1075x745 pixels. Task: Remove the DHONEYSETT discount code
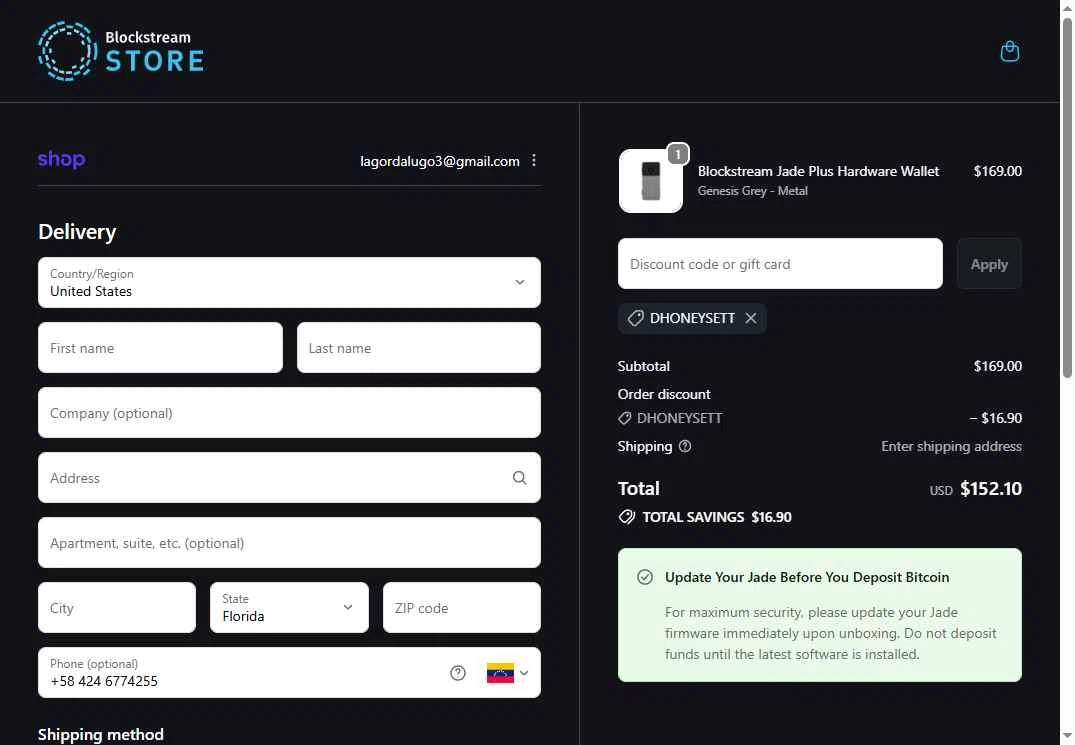751,318
